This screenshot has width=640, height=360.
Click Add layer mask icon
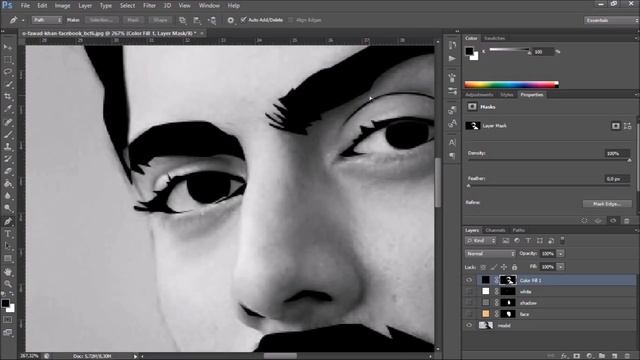(576, 356)
